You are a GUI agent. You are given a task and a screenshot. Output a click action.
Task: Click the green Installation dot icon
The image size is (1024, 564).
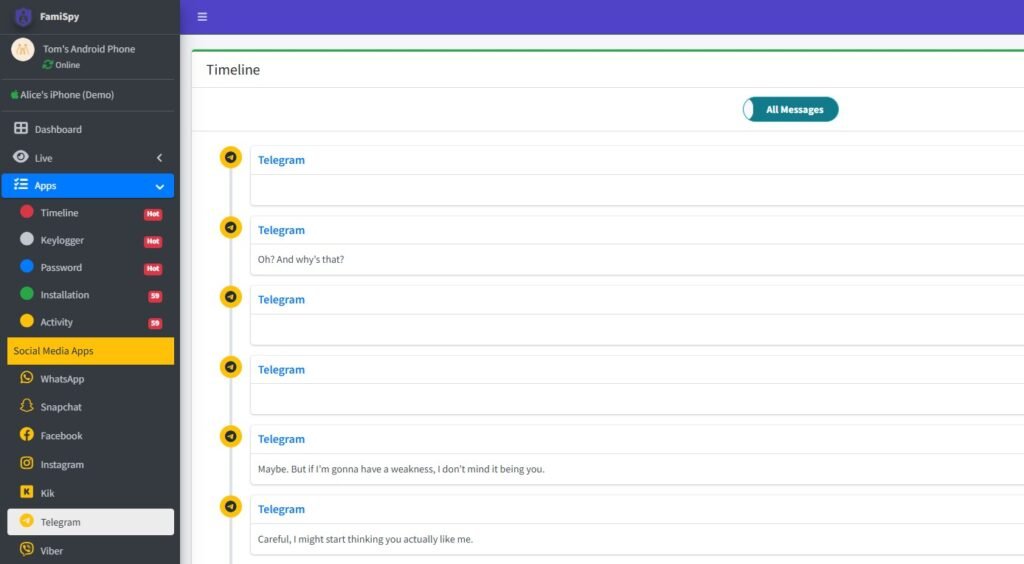tap(27, 294)
